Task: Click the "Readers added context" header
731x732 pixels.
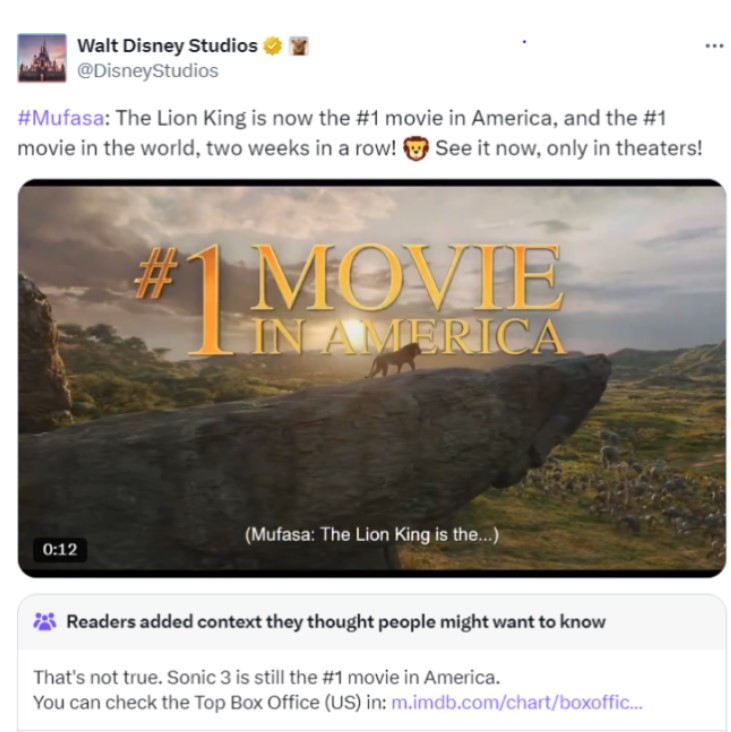Action: (336, 621)
